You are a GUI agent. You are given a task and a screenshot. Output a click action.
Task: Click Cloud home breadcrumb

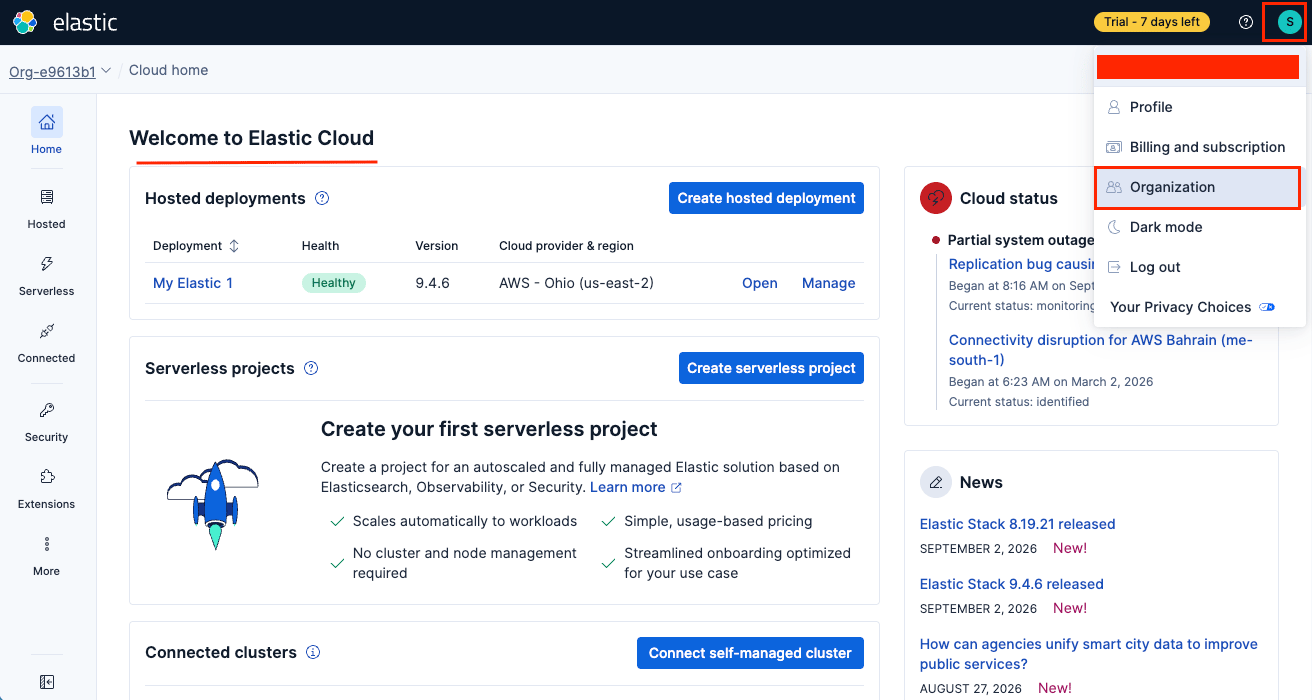(169, 70)
